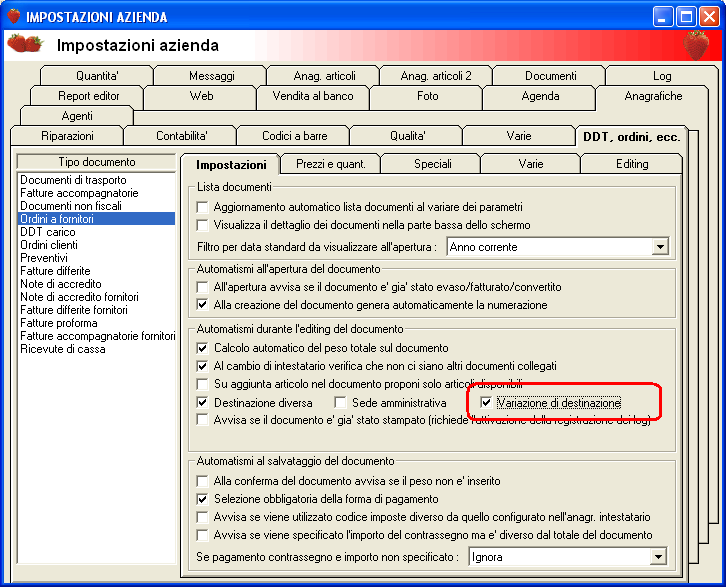This screenshot has height=587, width=726.
Task: Check Avvisa se importo contrassegno diverso dal totale
Action: 202,535
